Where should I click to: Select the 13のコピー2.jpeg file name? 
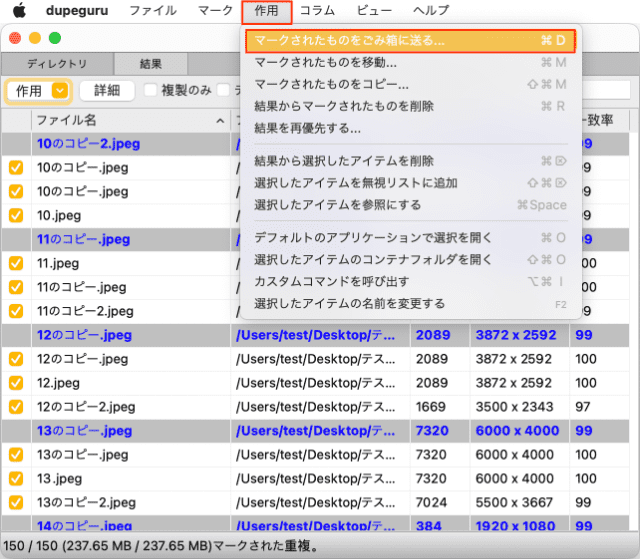(x=86, y=502)
